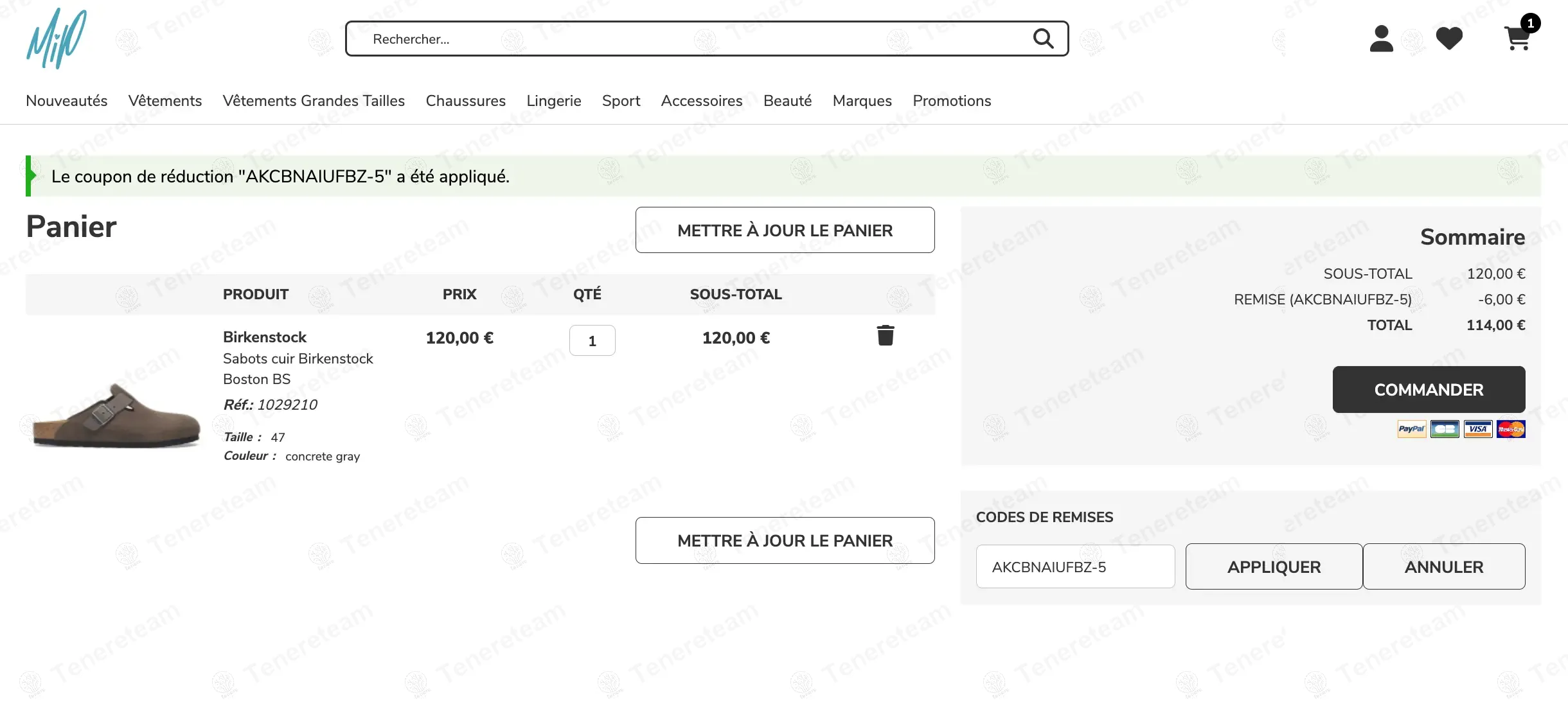The height and width of the screenshot is (727, 1568).
Task: Open Vêtements Grandes Tailles menu
Action: tap(314, 101)
